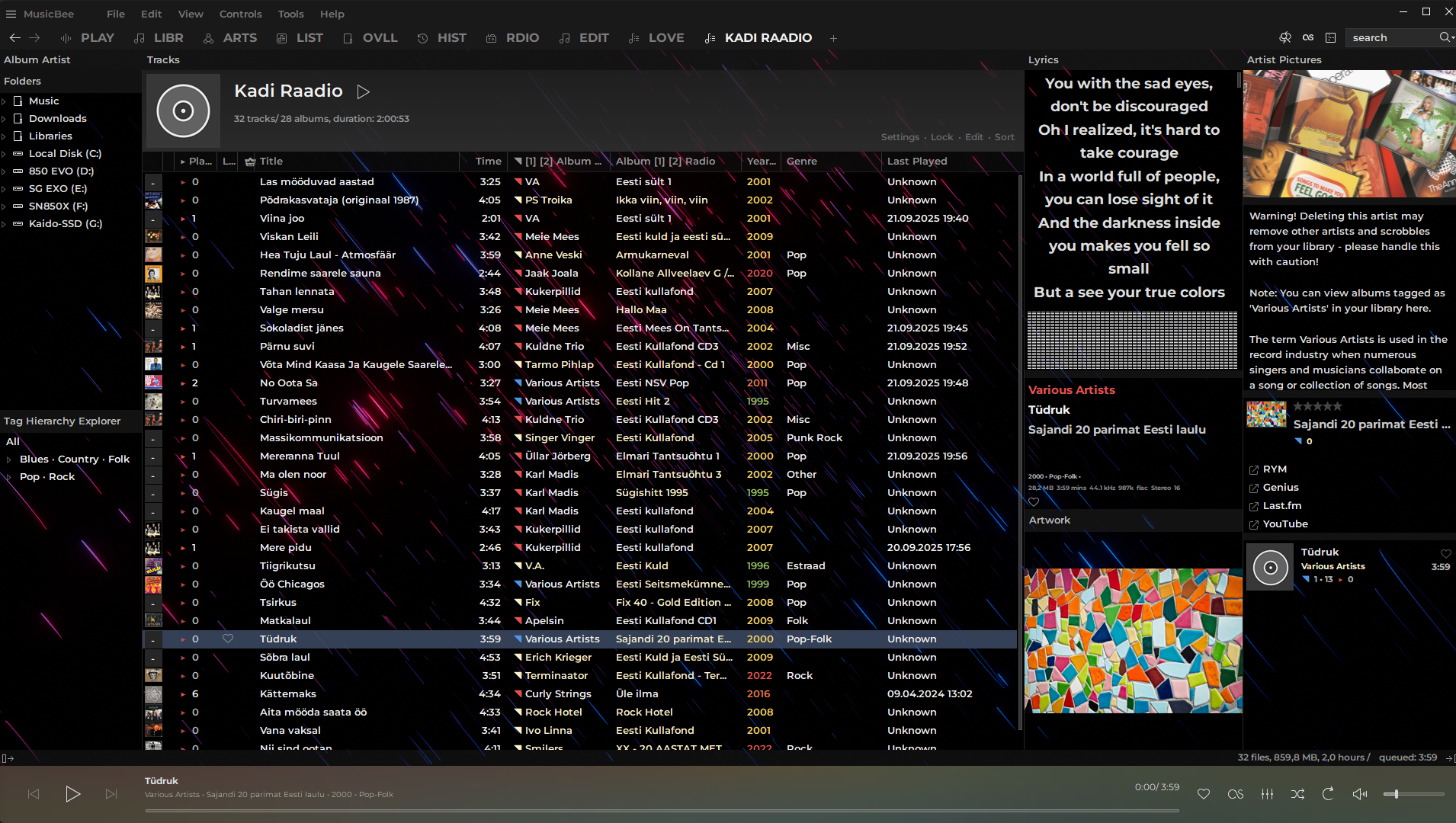Click the large Kadi Raadio disc icon
The image size is (1456, 823).
(183, 110)
